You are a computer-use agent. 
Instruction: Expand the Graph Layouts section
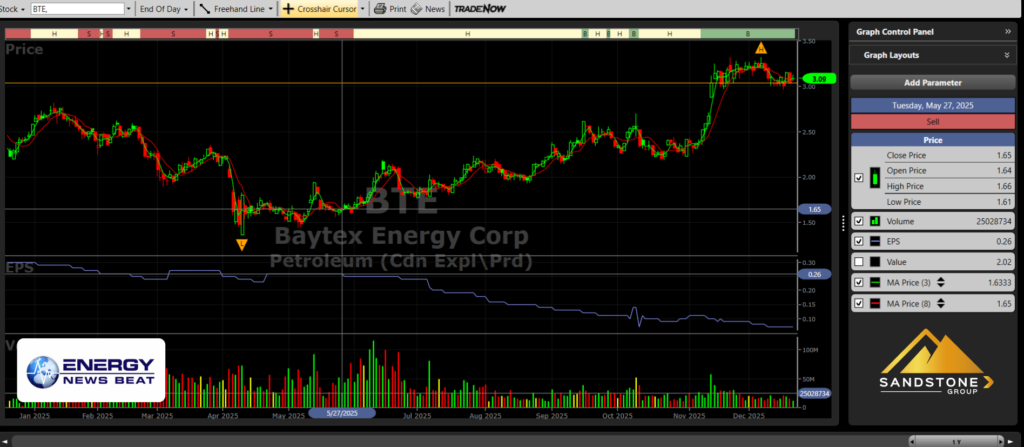(x=1007, y=56)
